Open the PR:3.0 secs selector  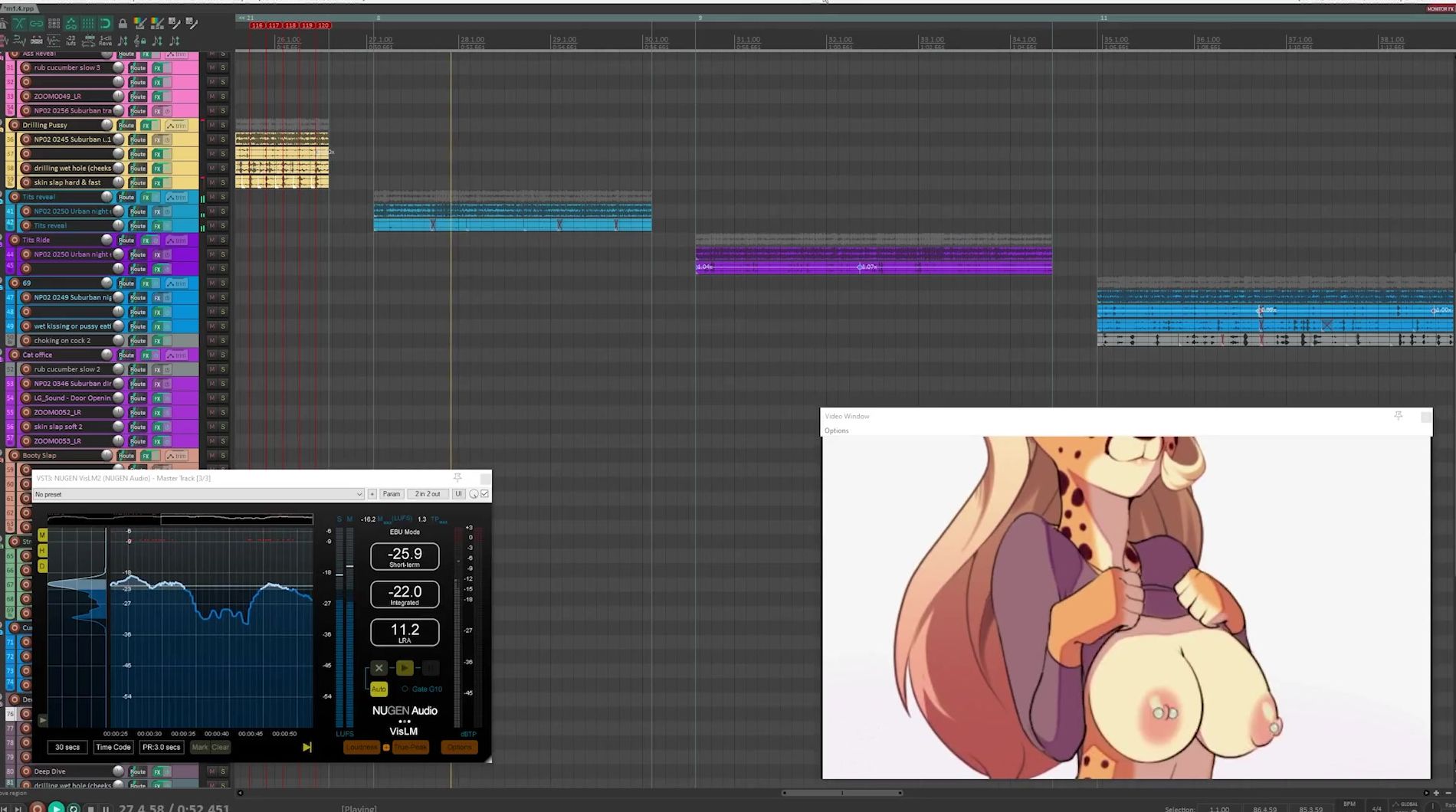coord(162,747)
